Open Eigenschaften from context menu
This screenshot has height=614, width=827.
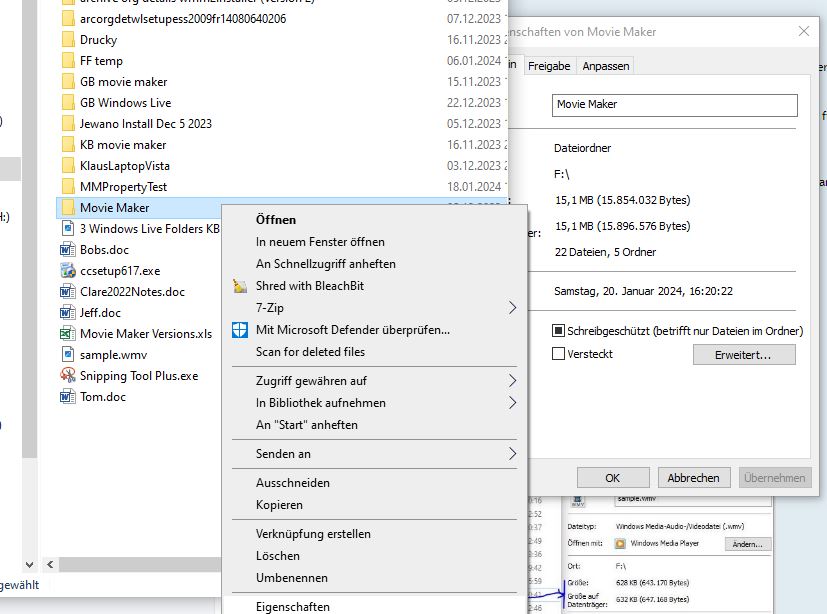click(293, 607)
